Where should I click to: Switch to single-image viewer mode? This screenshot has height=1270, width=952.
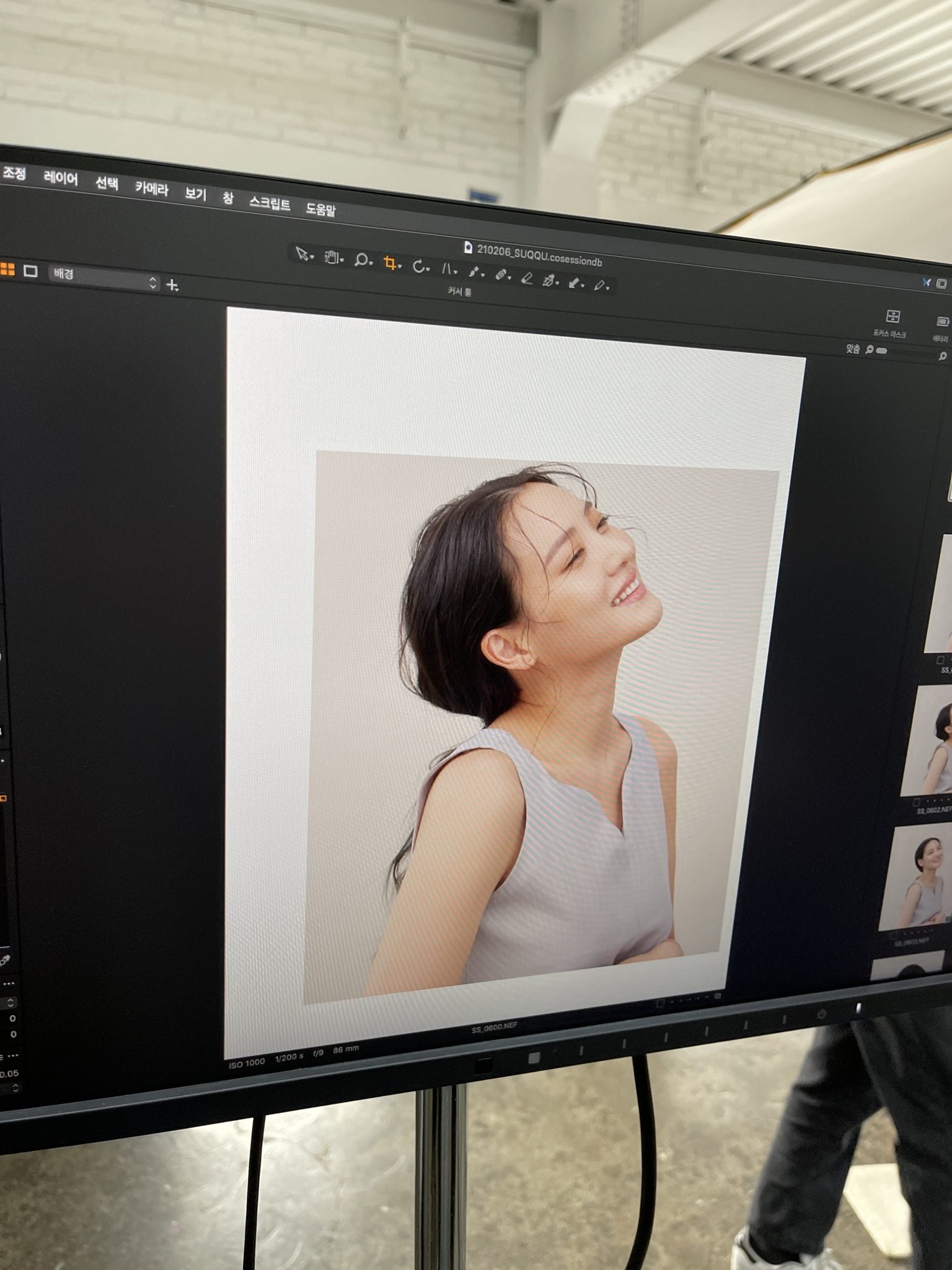(x=30, y=270)
